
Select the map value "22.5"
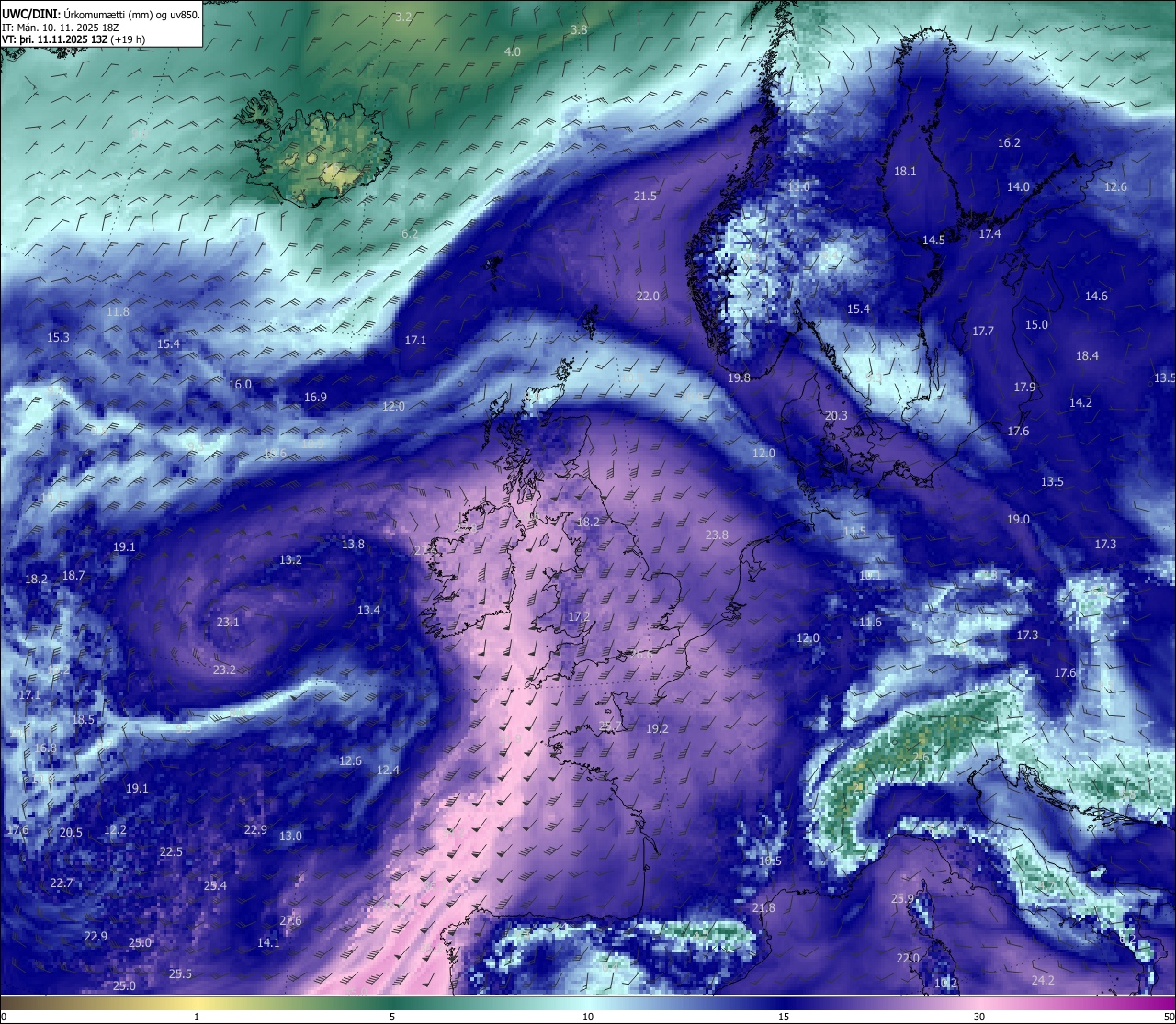[x=171, y=852]
